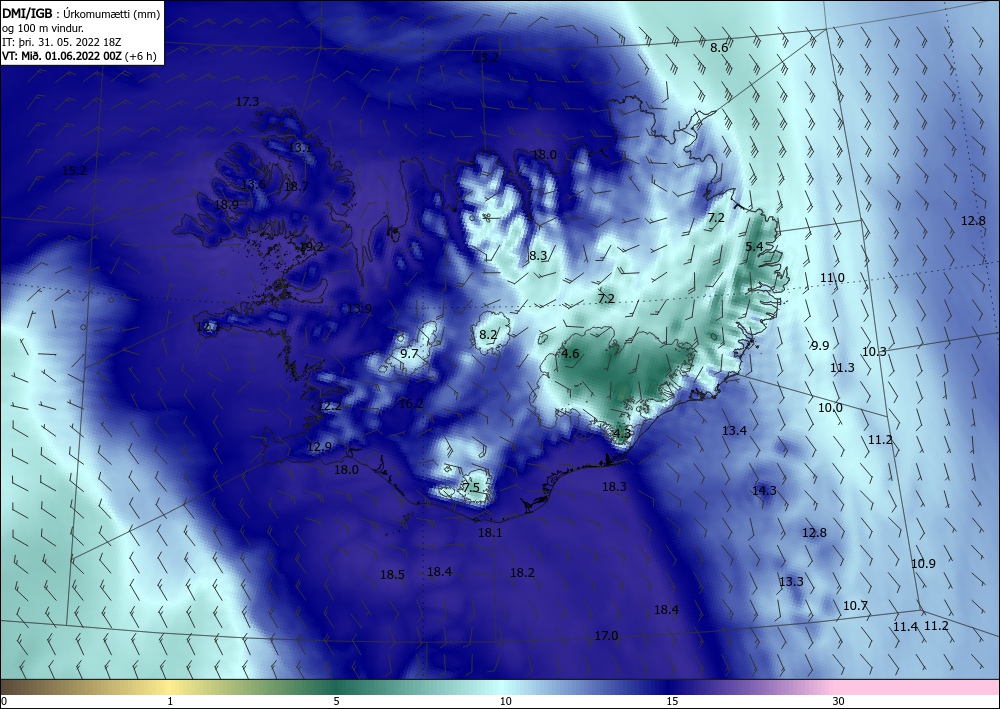Click the initial time line 'IT: þri. 31. 05. 2022 18Z'
Image resolution: width=1000 pixels, height=709 pixels.
point(62,42)
